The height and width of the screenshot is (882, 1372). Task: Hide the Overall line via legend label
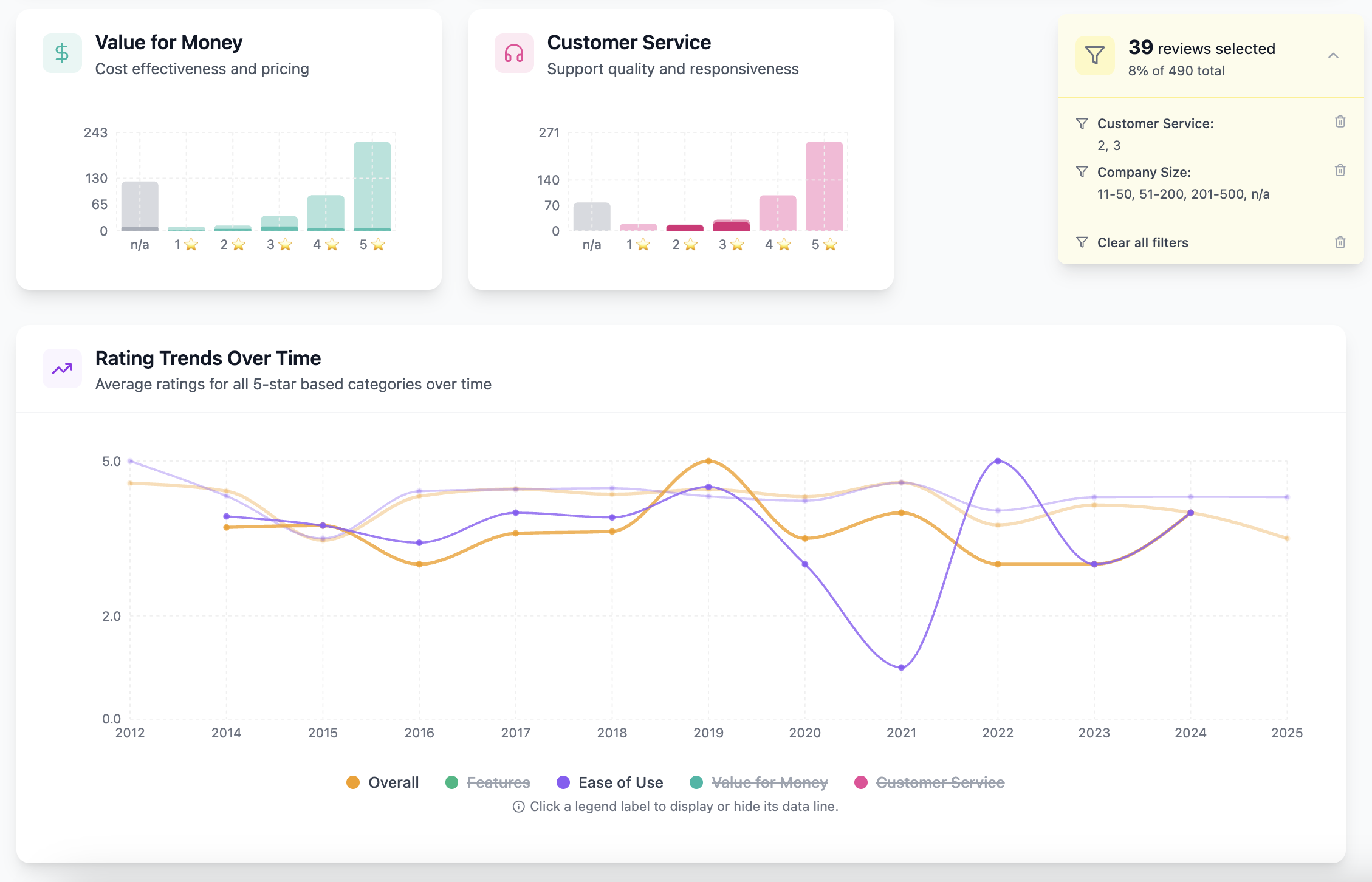pos(393,782)
